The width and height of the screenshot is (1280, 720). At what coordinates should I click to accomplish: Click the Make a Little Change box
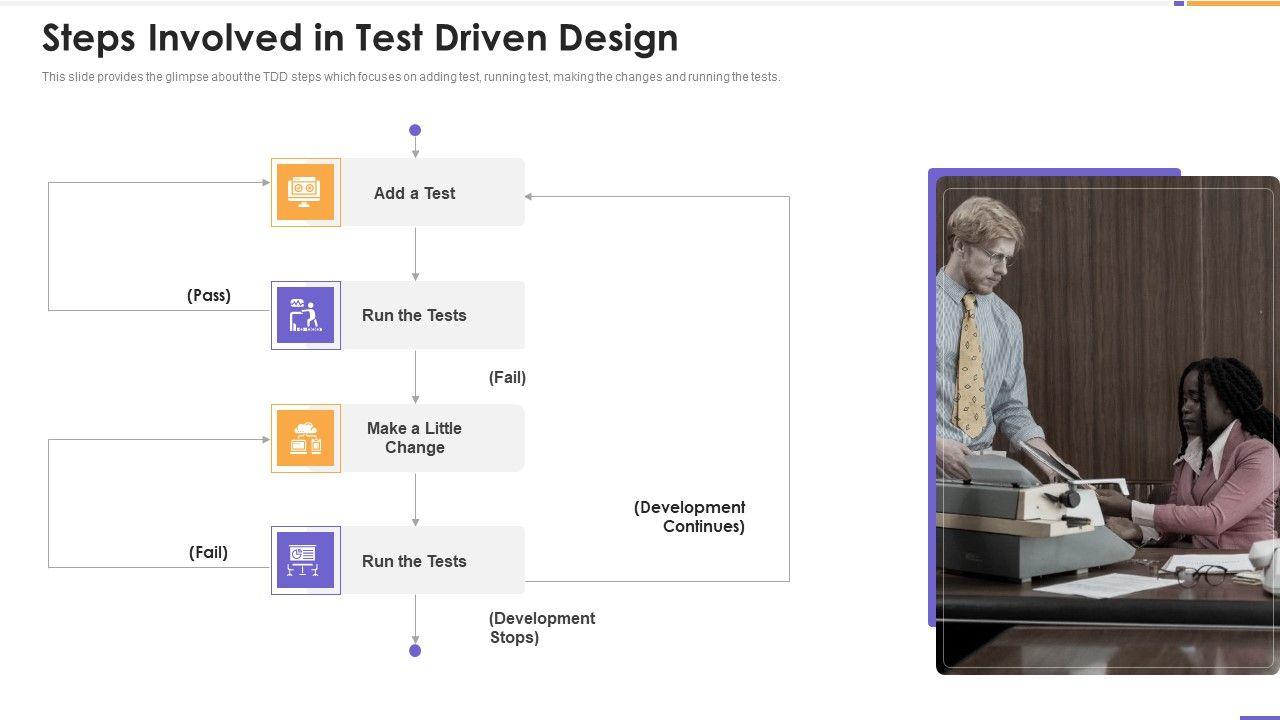(432, 438)
